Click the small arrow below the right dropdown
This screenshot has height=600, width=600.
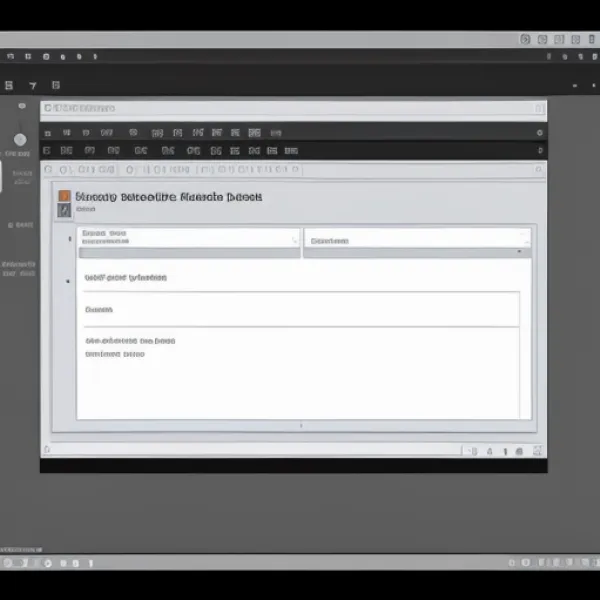tap(519, 252)
